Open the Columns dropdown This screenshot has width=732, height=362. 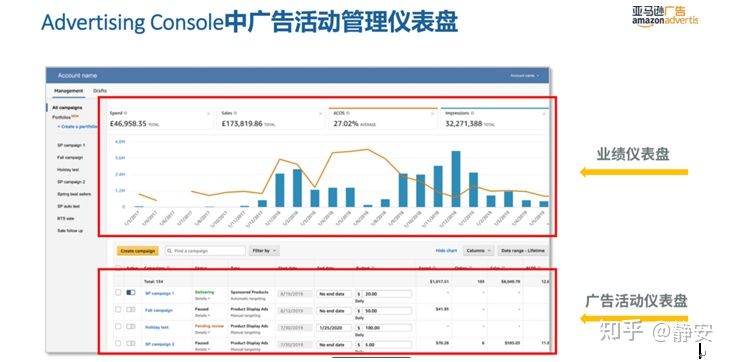point(479,251)
